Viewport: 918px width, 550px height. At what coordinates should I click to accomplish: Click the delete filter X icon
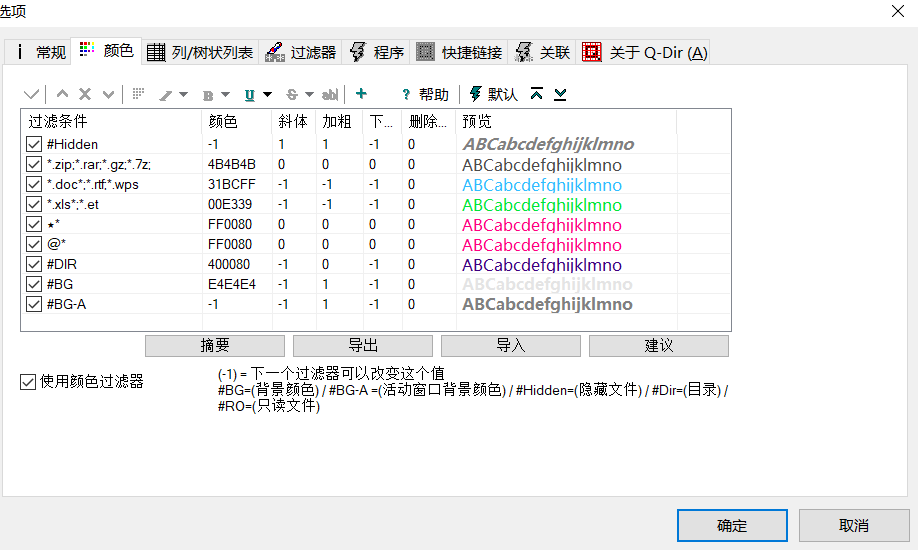point(85,94)
